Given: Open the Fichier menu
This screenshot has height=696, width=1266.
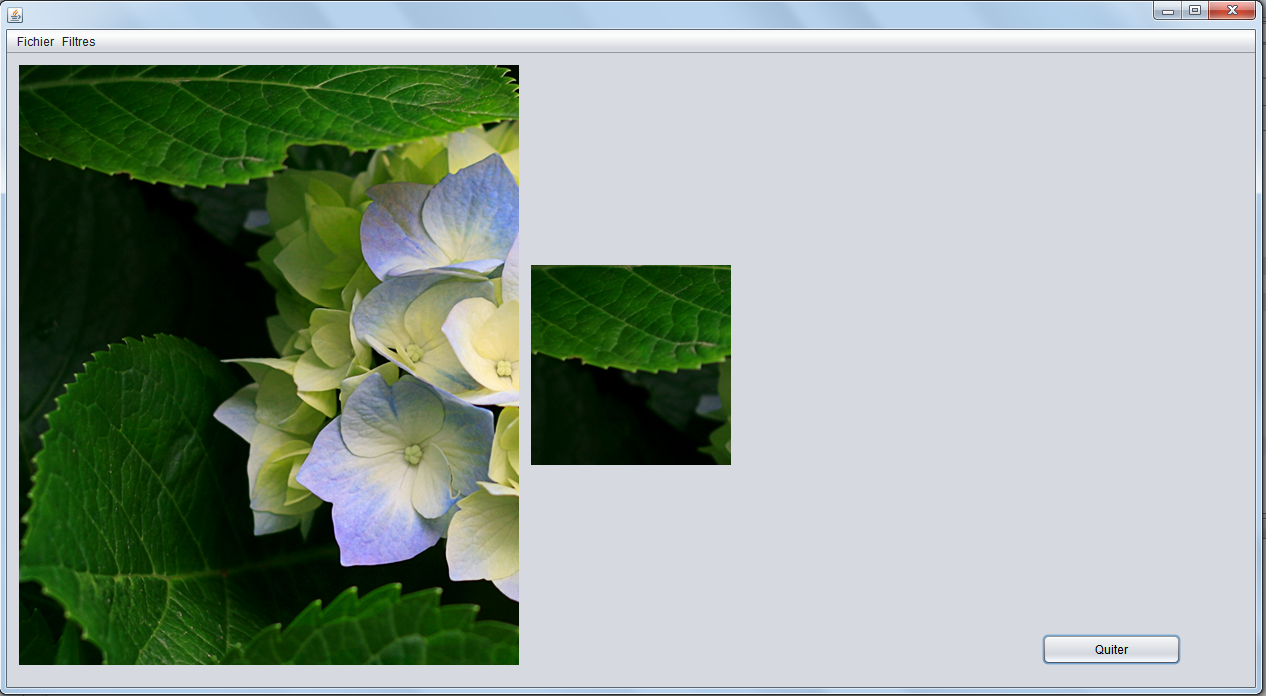Looking at the screenshot, I should point(35,42).
